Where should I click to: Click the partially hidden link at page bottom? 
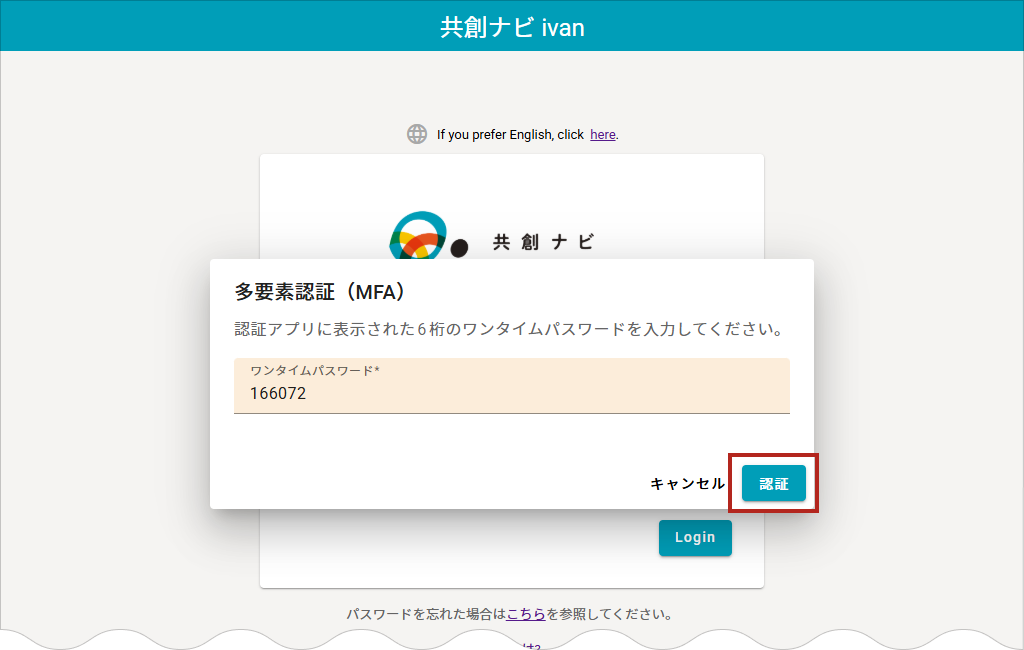[530, 645]
